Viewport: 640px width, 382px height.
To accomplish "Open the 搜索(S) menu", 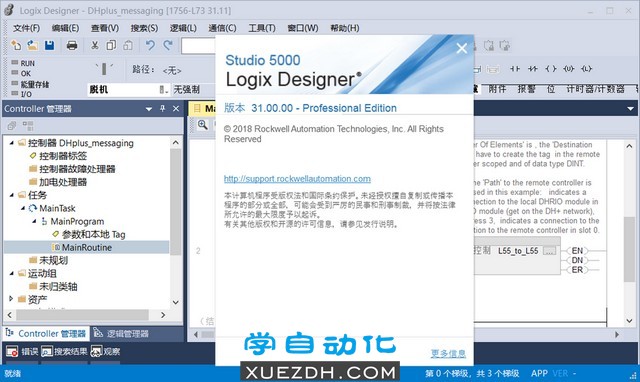I will 144,28.
